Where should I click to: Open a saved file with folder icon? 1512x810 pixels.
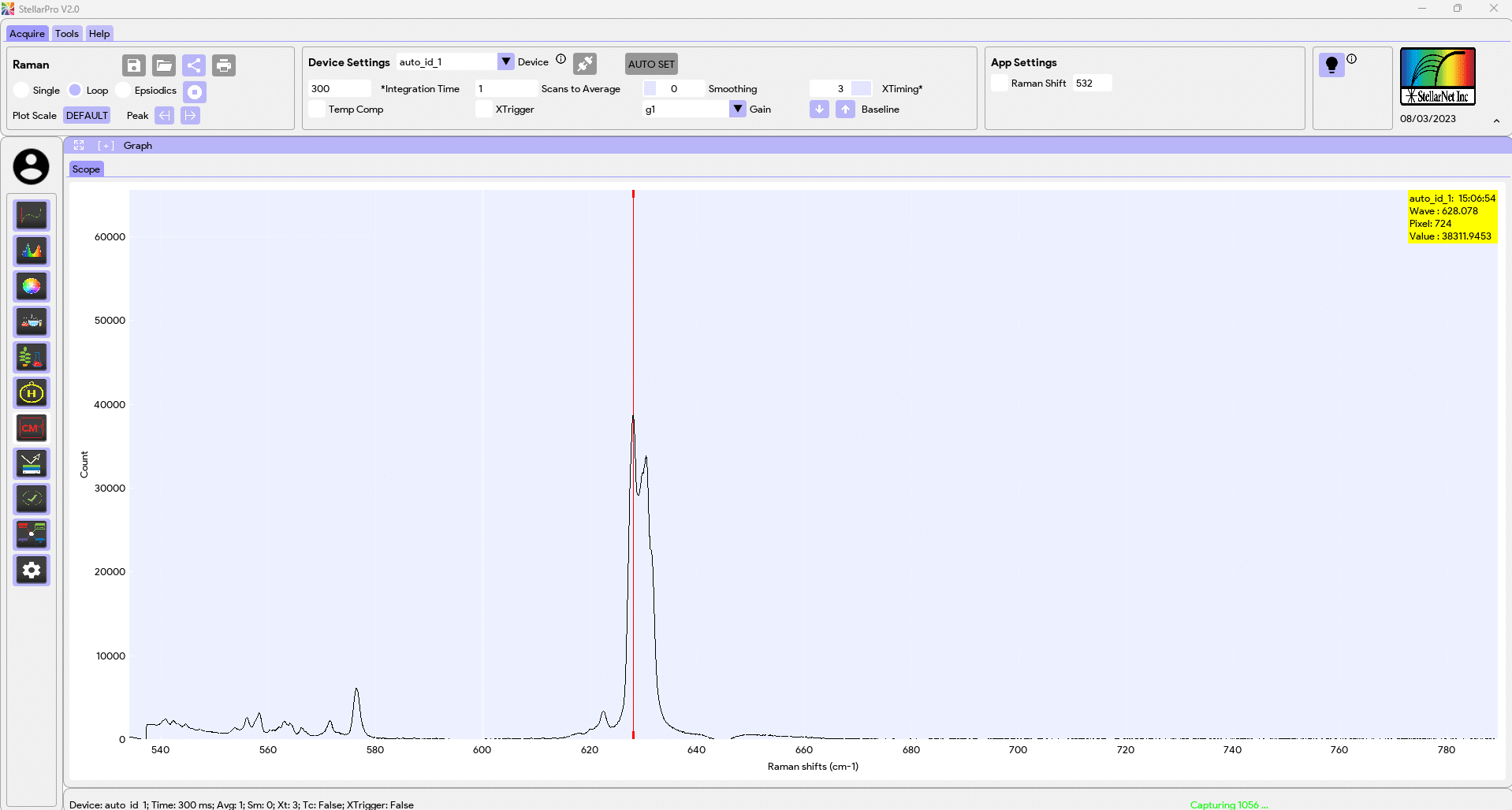click(164, 65)
